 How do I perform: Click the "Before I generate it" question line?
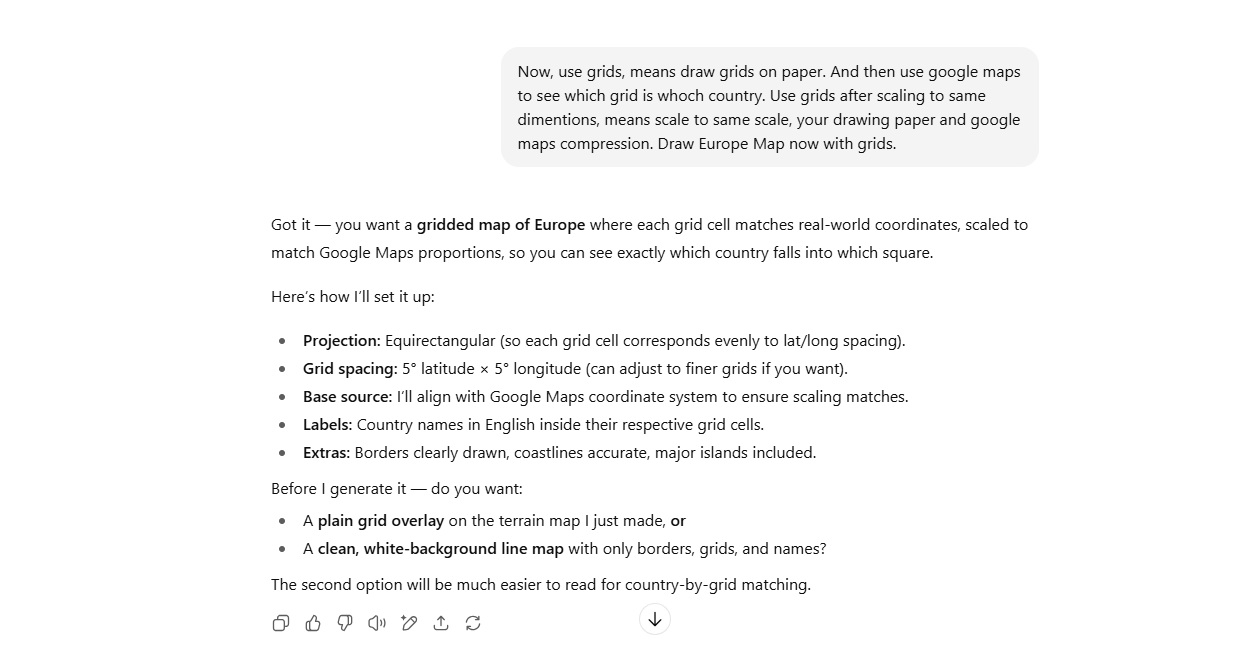point(396,489)
